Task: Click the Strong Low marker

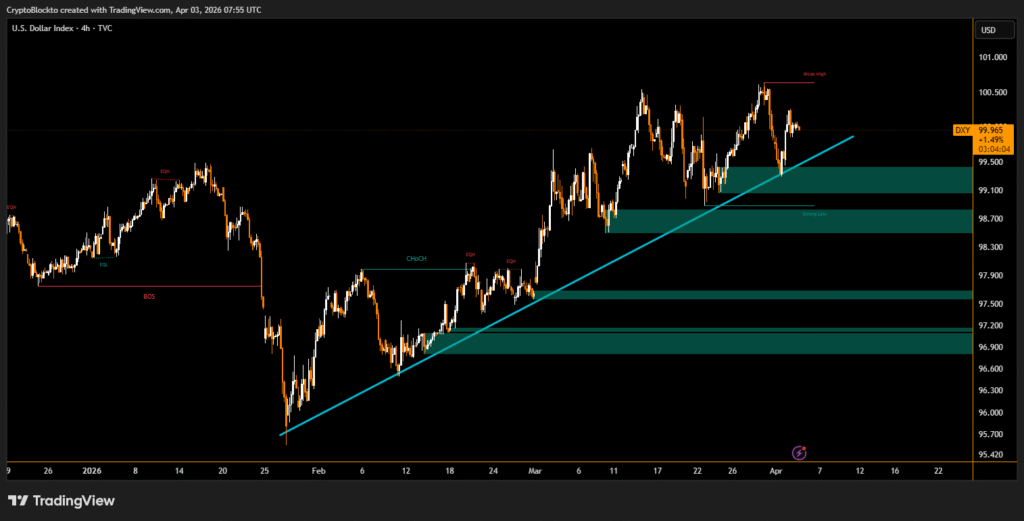Action: click(813, 214)
